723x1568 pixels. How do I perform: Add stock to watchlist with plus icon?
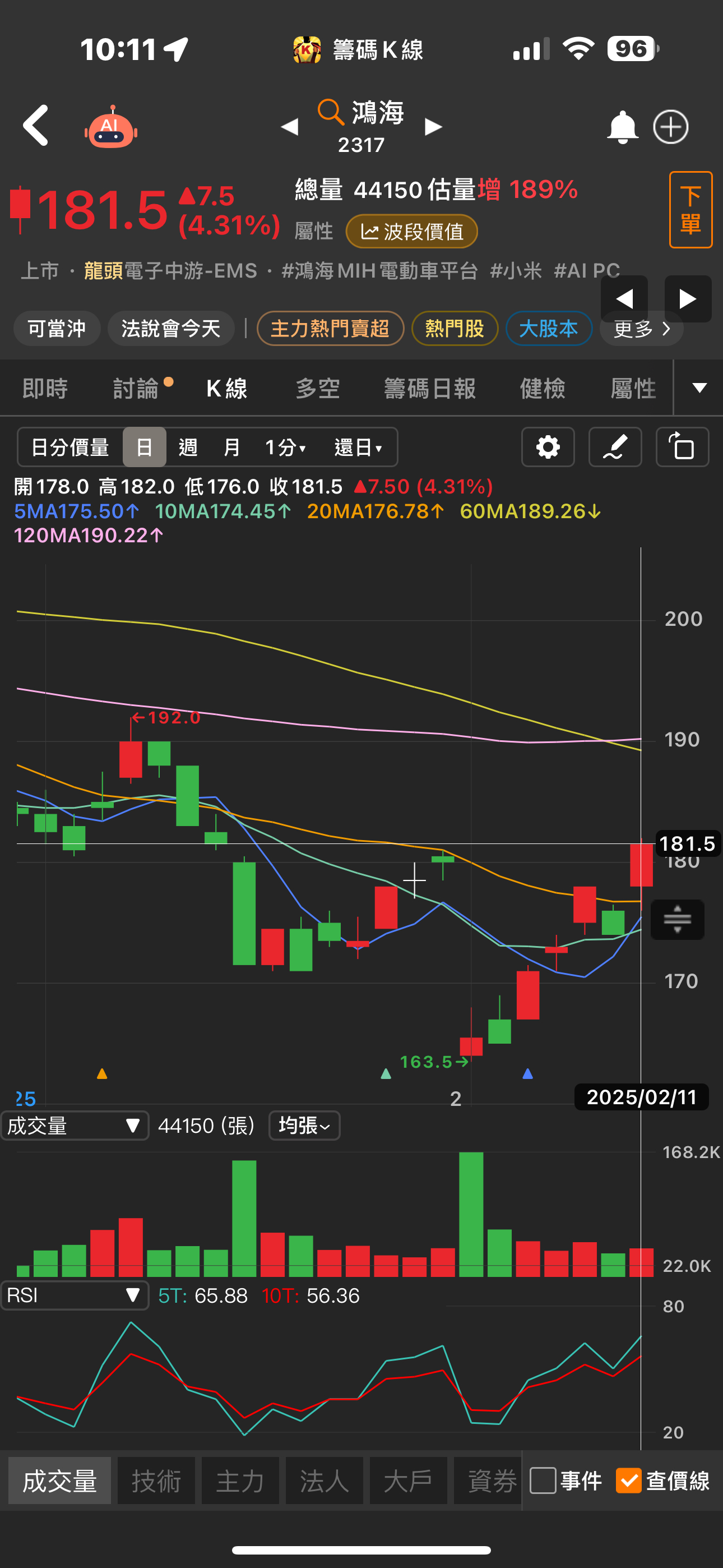click(x=671, y=127)
